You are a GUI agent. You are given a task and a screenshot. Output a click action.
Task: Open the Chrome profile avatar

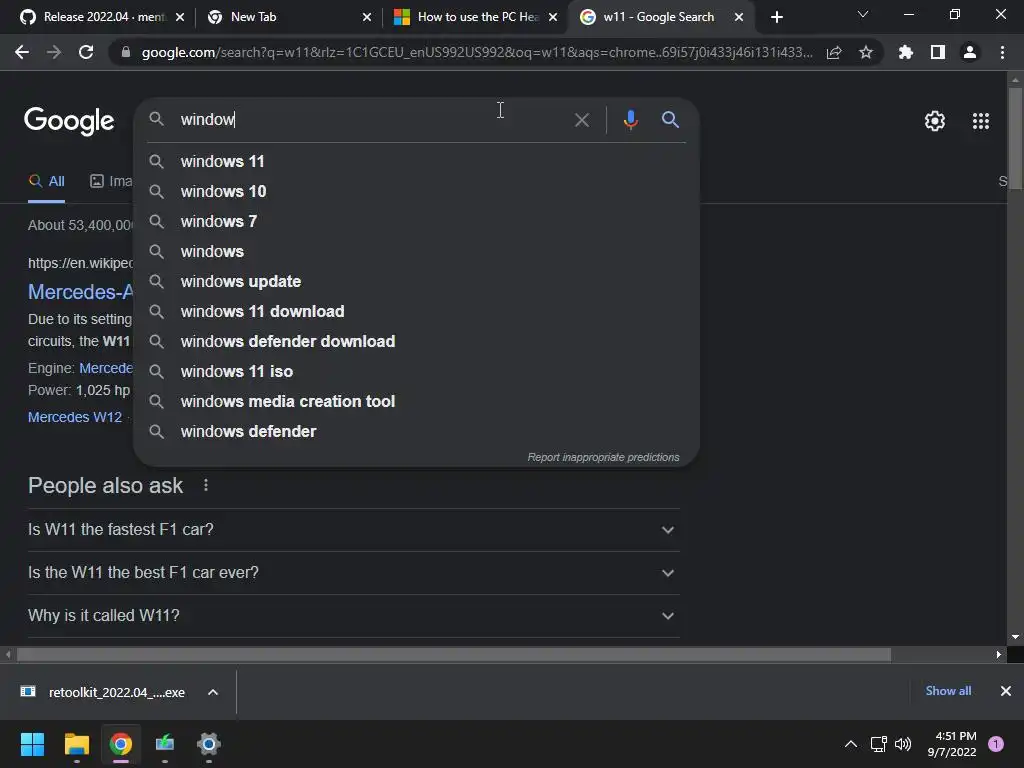pos(970,52)
